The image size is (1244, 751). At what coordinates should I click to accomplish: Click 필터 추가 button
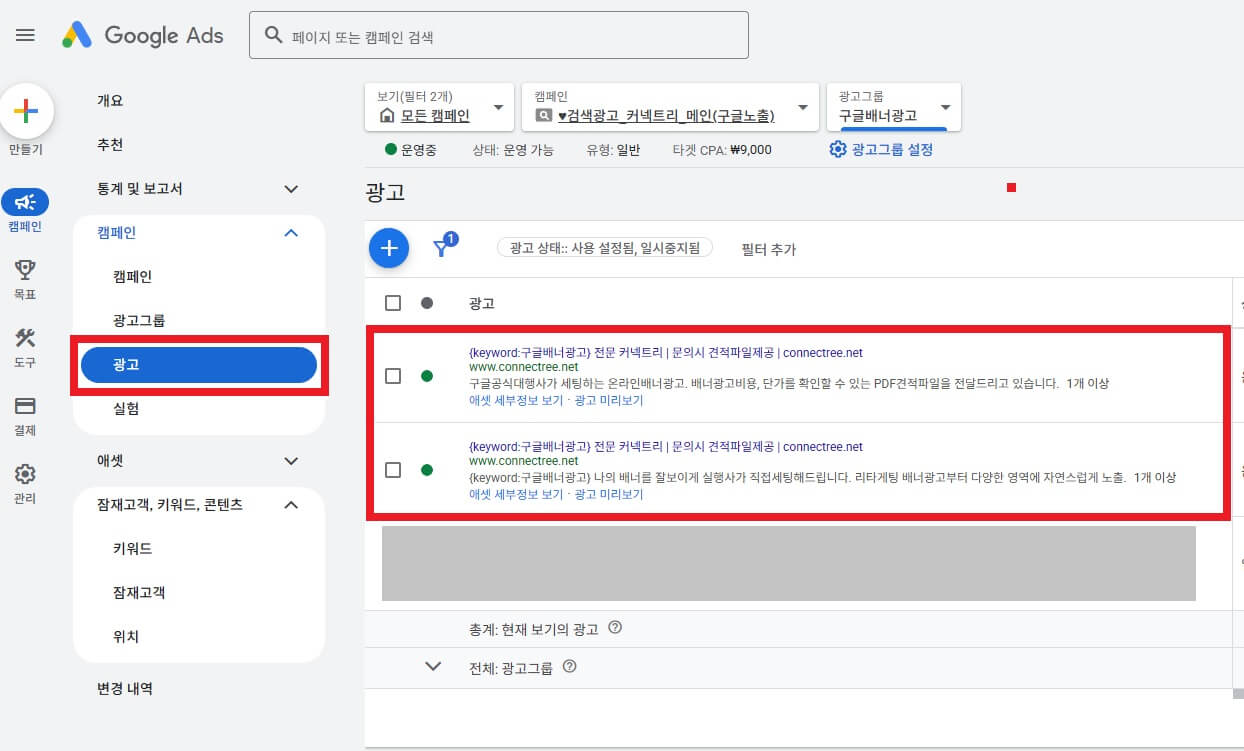click(x=768, y=249)
